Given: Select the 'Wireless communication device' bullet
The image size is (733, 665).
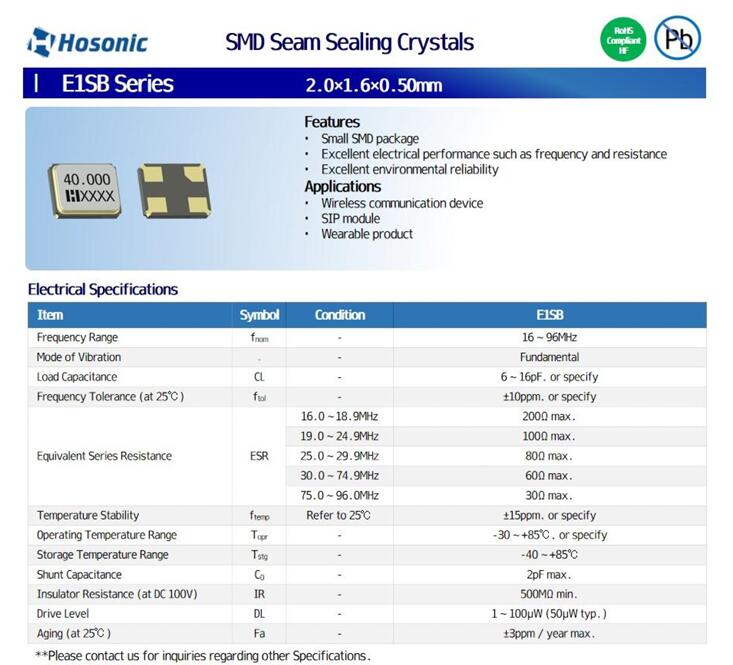Looking at the screenshot, I should click(x=402, y=203).
